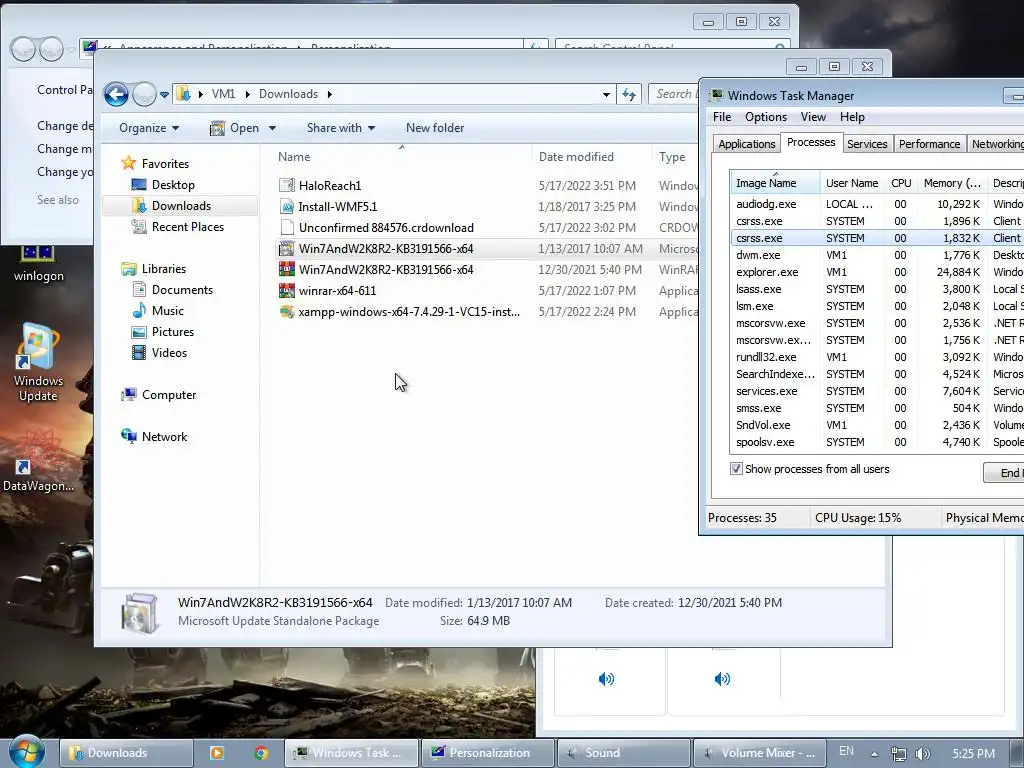Viewport: 1024px width, 768px height.
Task: Select the WinRAR archive Win7AndW2K8R2-KB3191566-x64 icon
Action: 286,269
